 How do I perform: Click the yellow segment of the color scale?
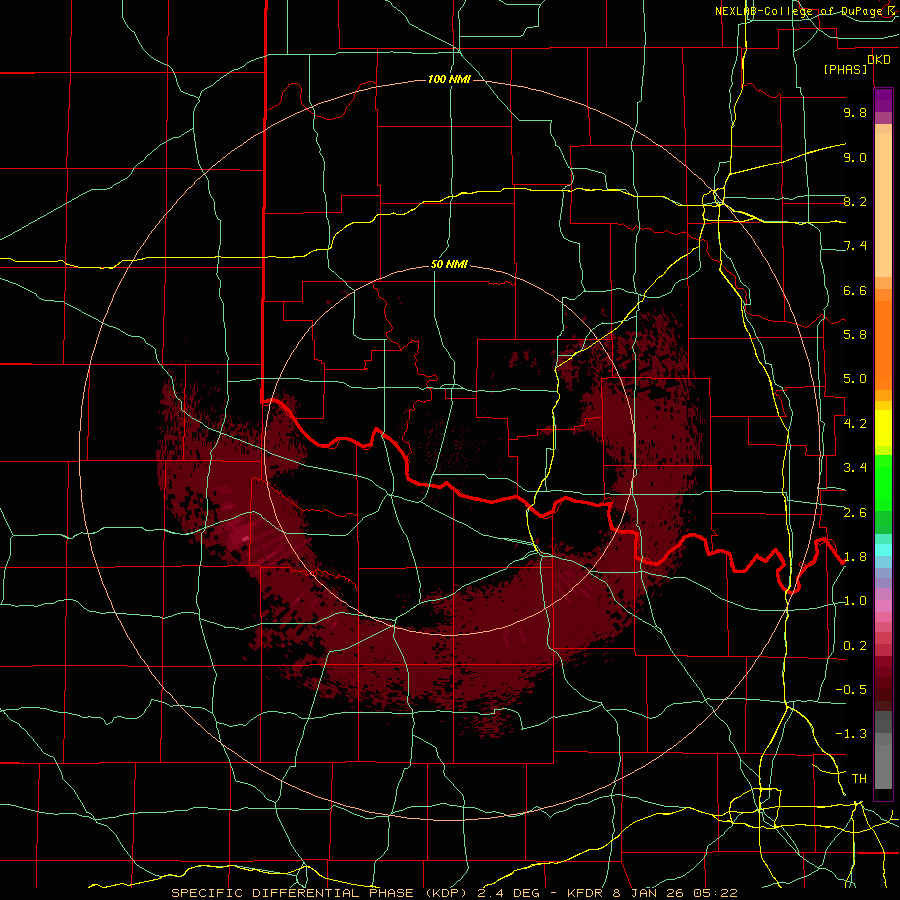(883, 428)
